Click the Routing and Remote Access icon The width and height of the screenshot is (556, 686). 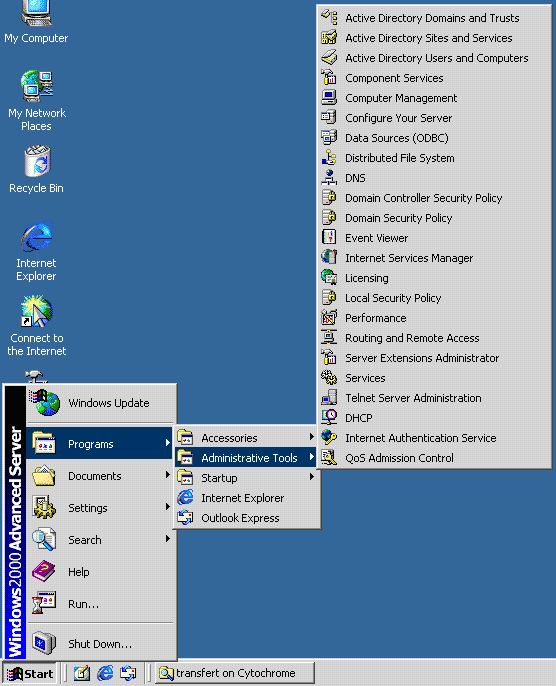click(x=329, y=338)
